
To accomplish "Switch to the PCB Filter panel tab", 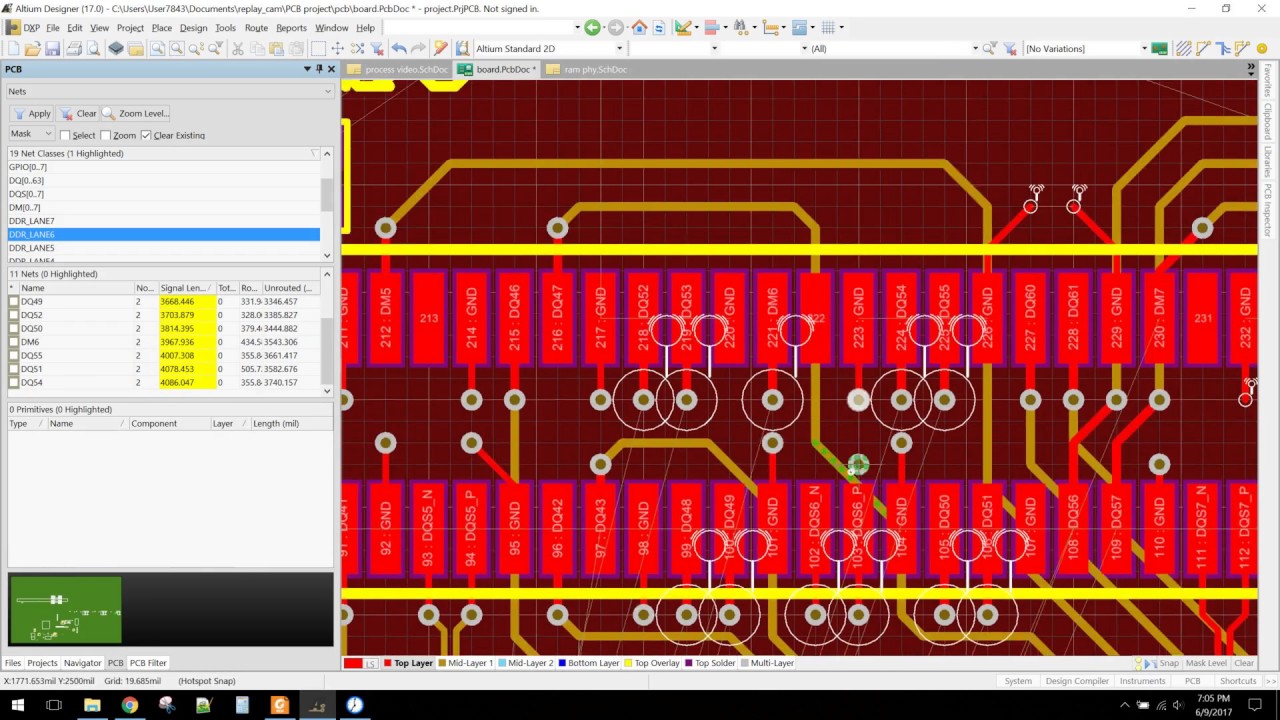I will pos(148,663).
